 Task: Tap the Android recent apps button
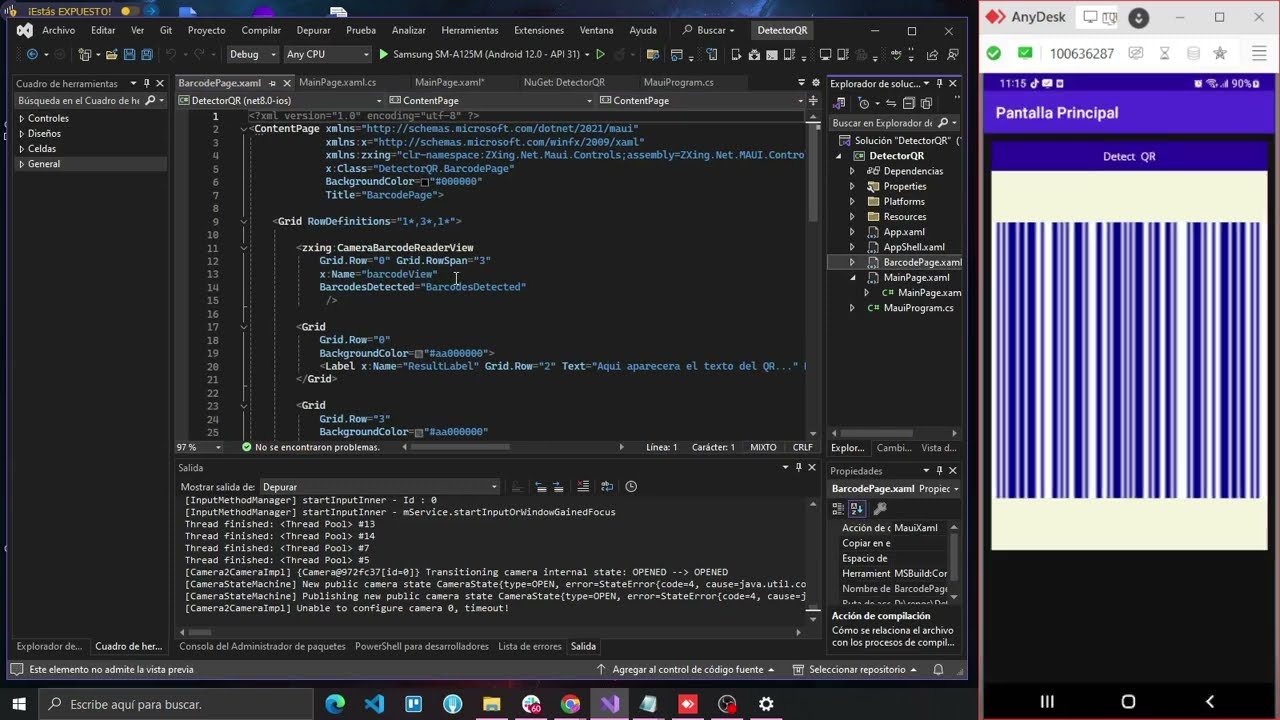tap(1047, 702)
